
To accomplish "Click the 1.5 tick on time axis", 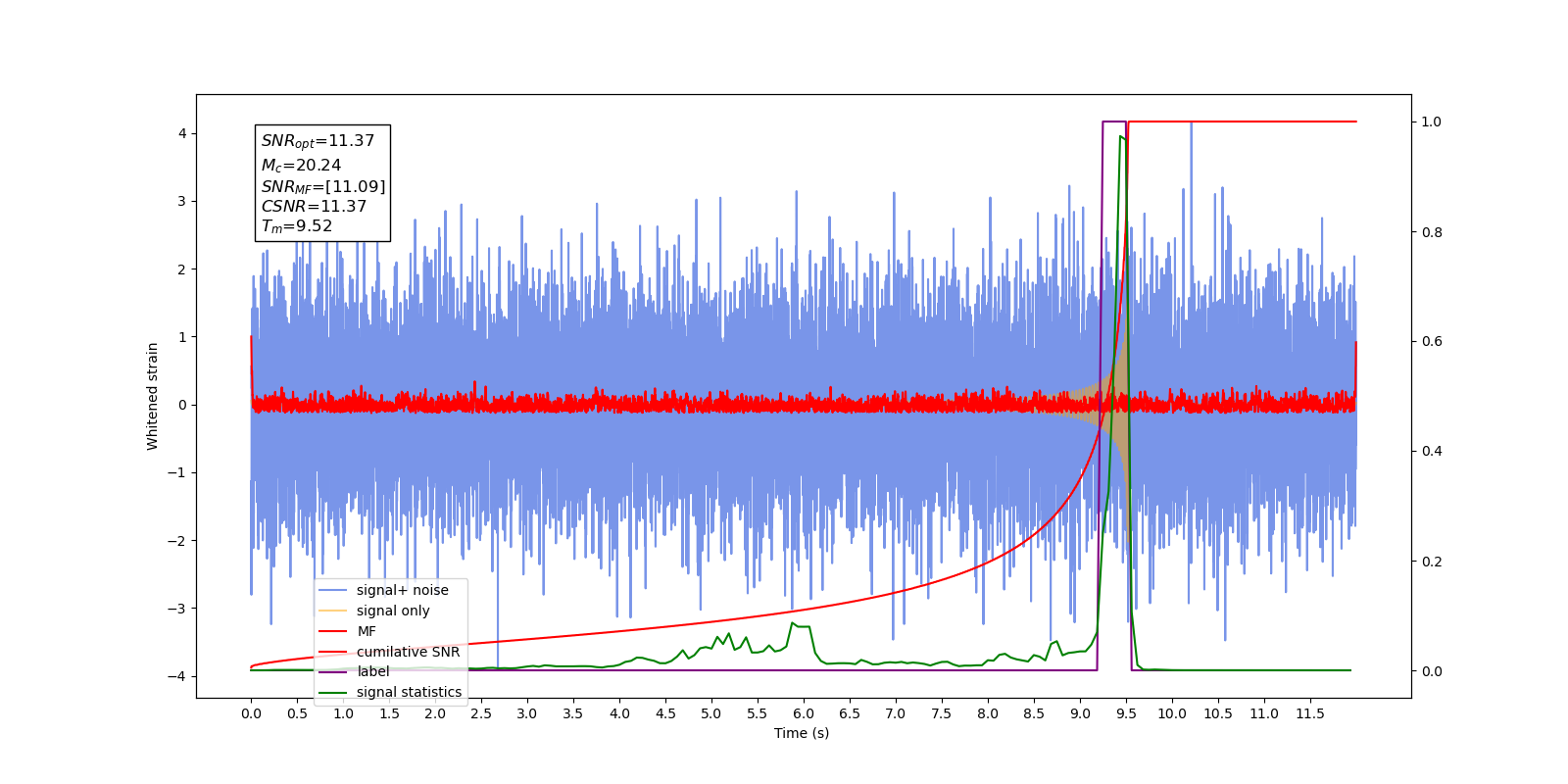I will pyautogui.click(x=389, y=713).
